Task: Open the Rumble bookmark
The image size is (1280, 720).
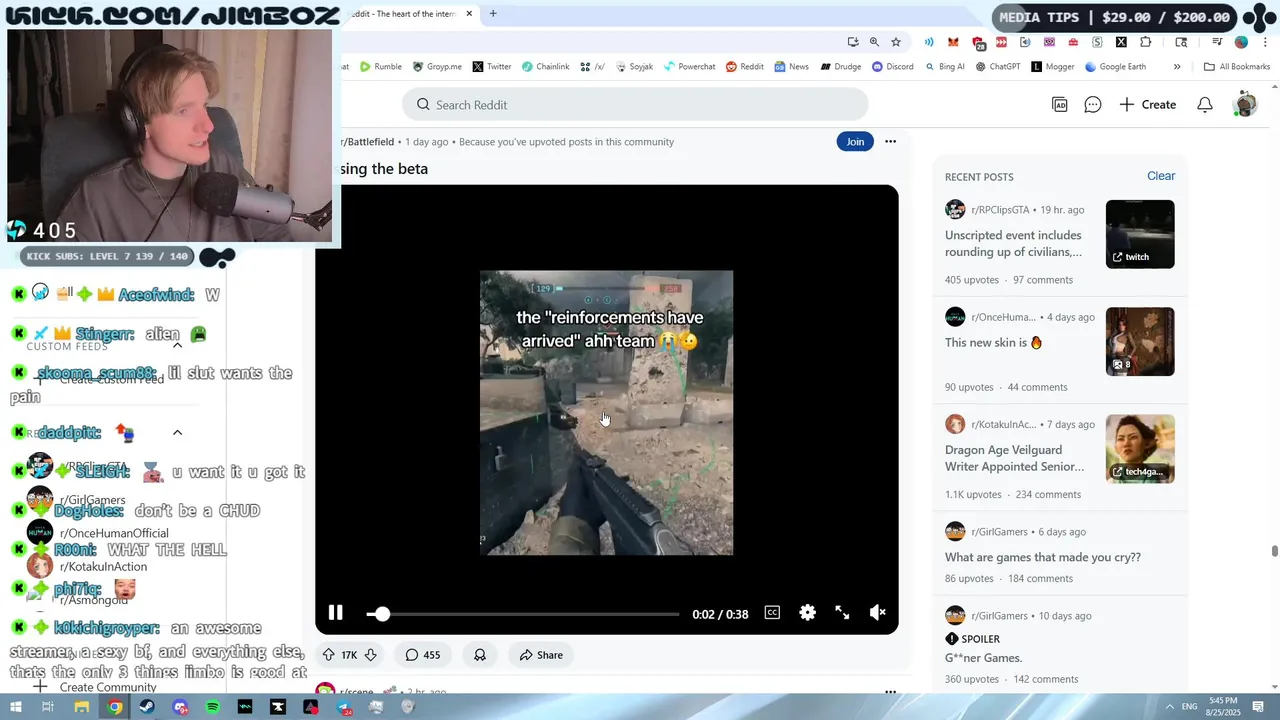Action: pos(381,67)
